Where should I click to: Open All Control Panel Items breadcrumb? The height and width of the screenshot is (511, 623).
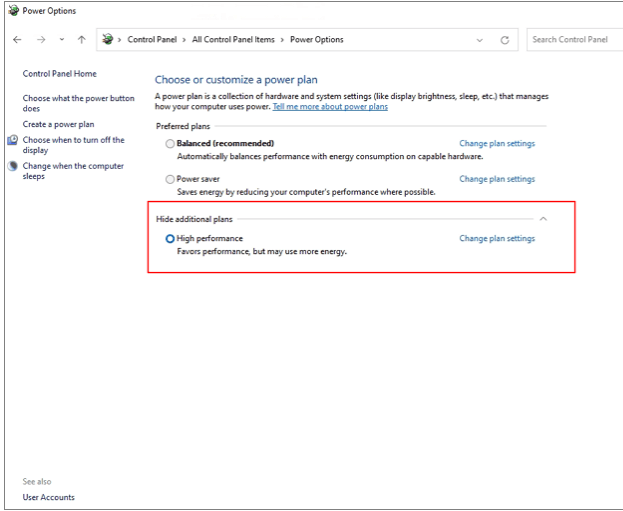pos(232,40)
